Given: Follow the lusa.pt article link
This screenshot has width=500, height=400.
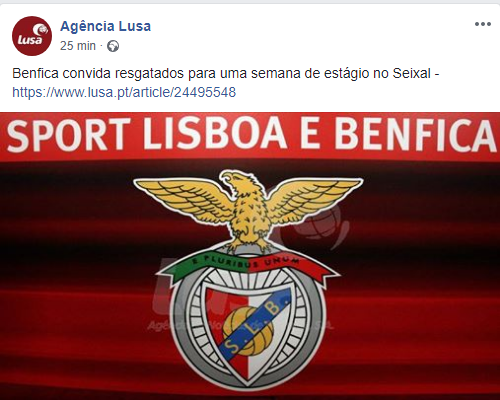Looking at the screenshot, I should click(124, 92).
